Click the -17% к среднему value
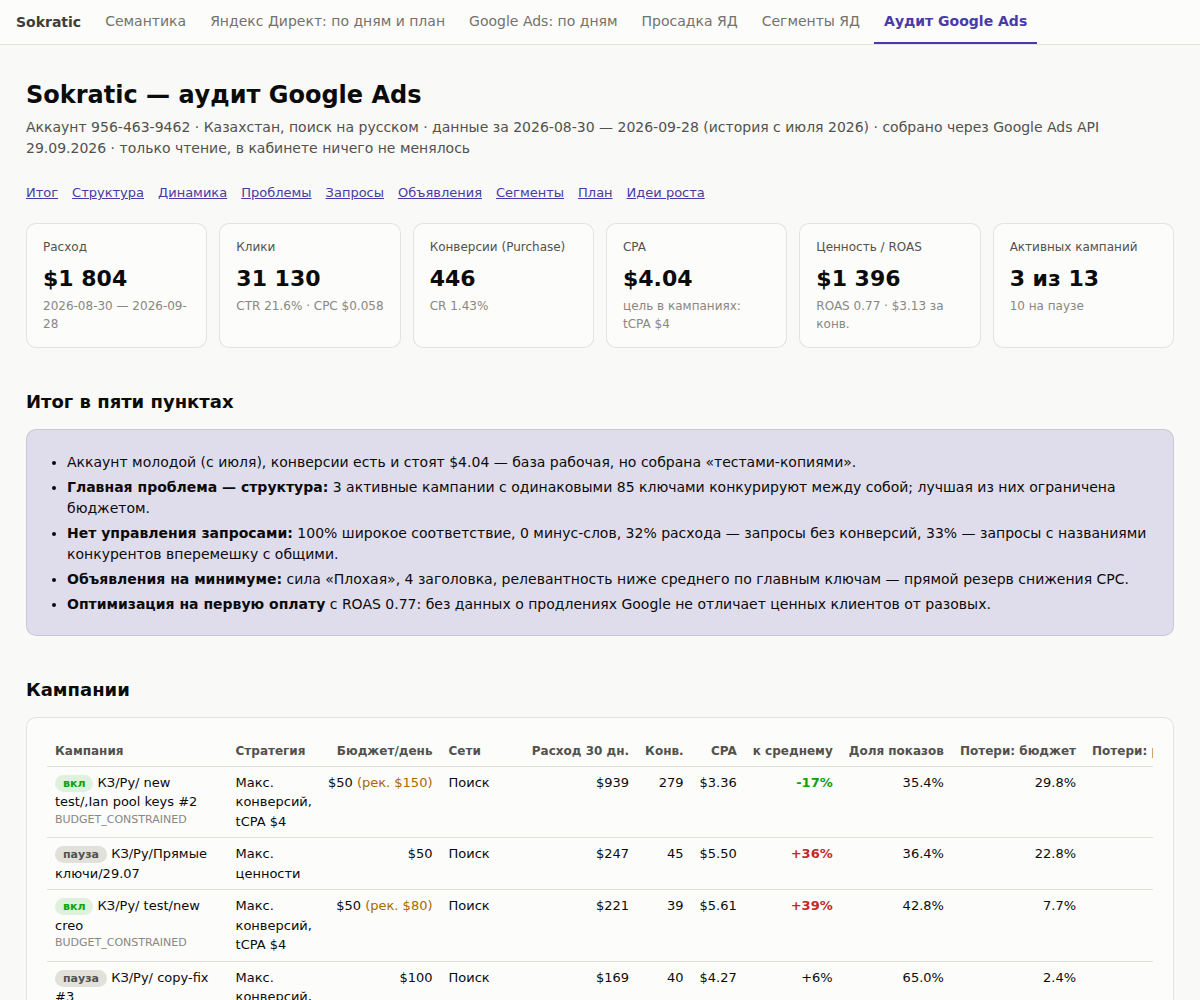The height and width of the screenshot is (1000, 1200). [x=814, y=782]
